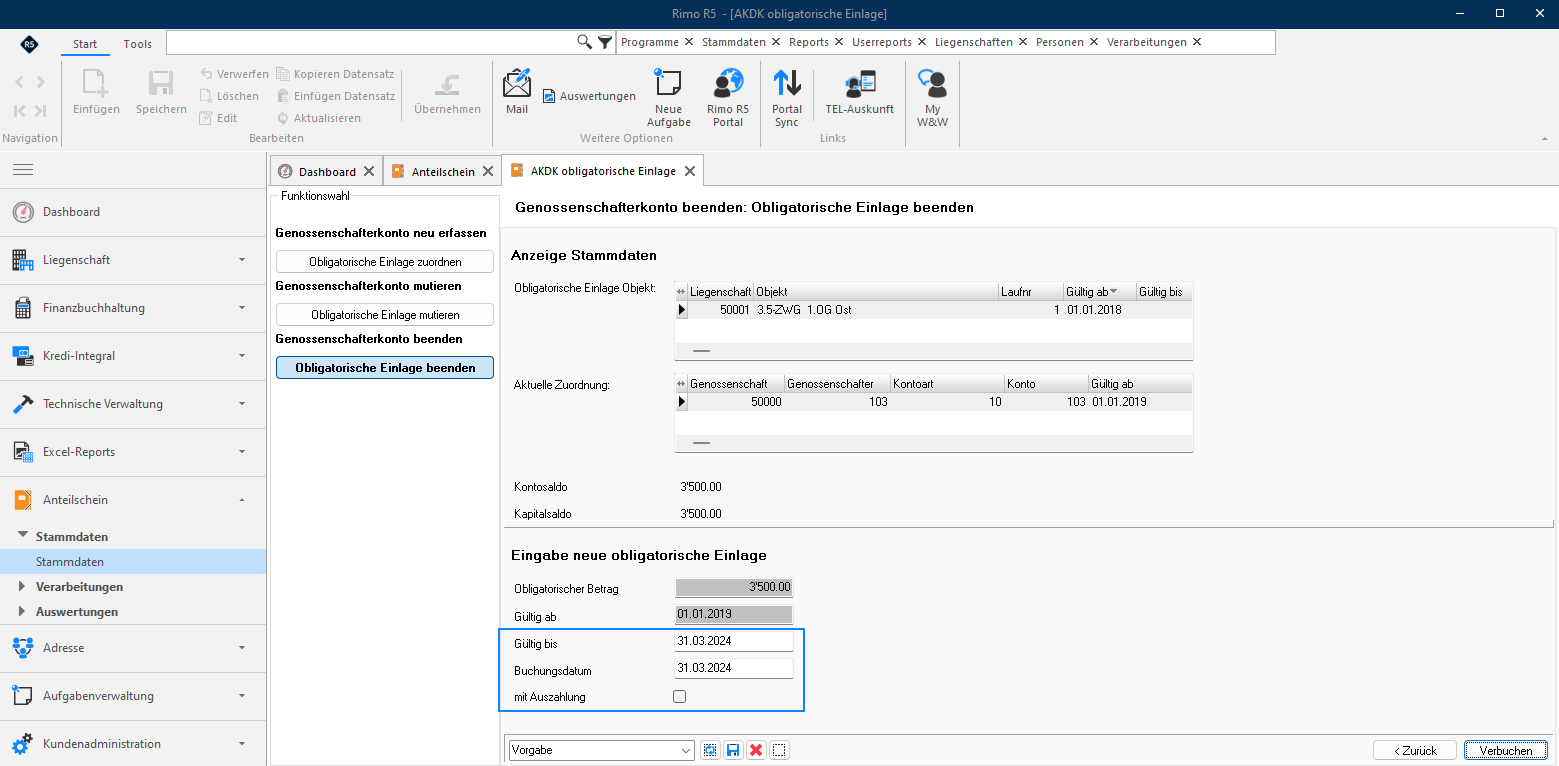Open My W&W
1559x766 pixels.
tap(932, 98)
